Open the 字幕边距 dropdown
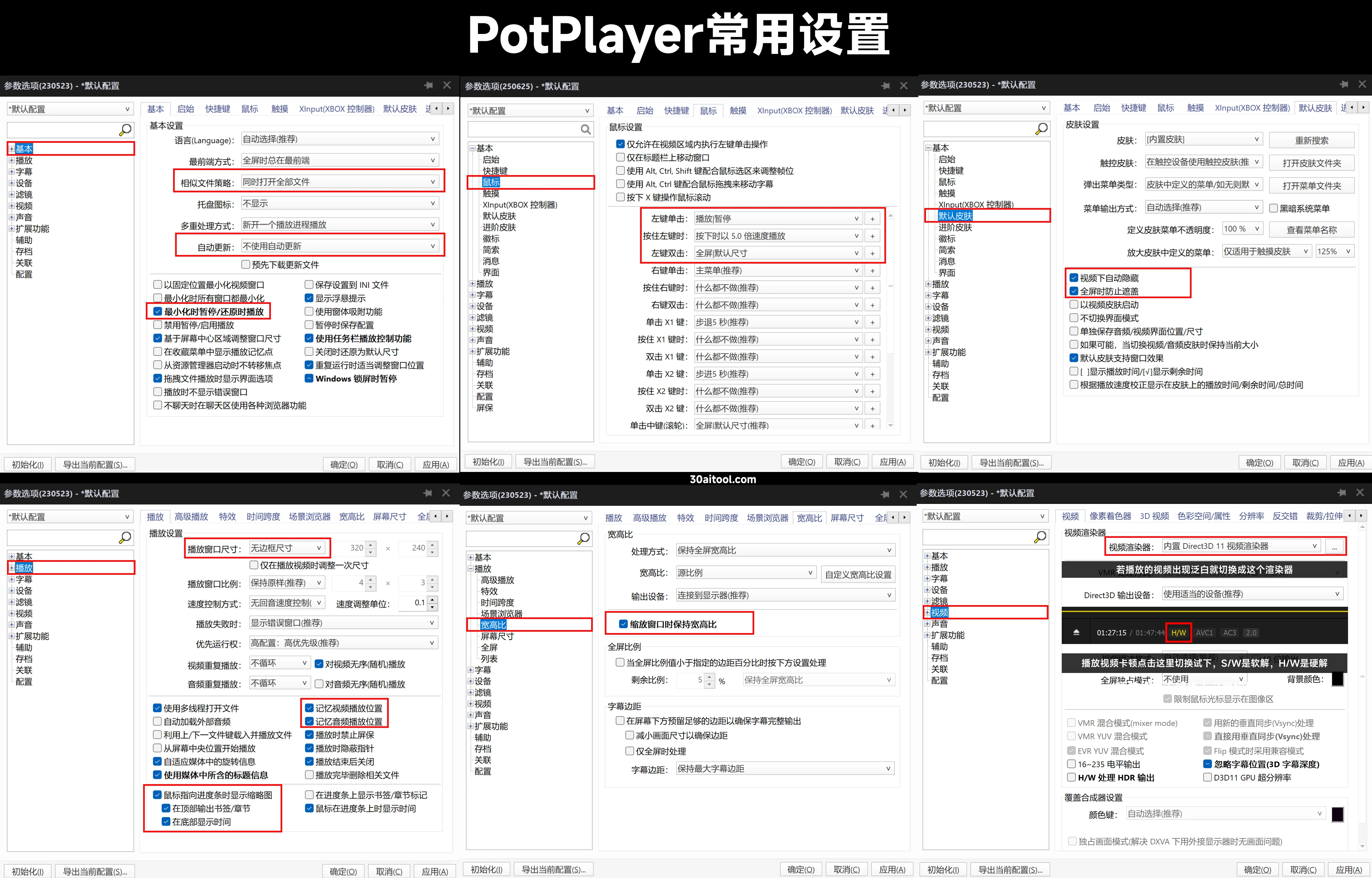The height and width of the screenshot is (878, 1372). (x=785, y=768)
